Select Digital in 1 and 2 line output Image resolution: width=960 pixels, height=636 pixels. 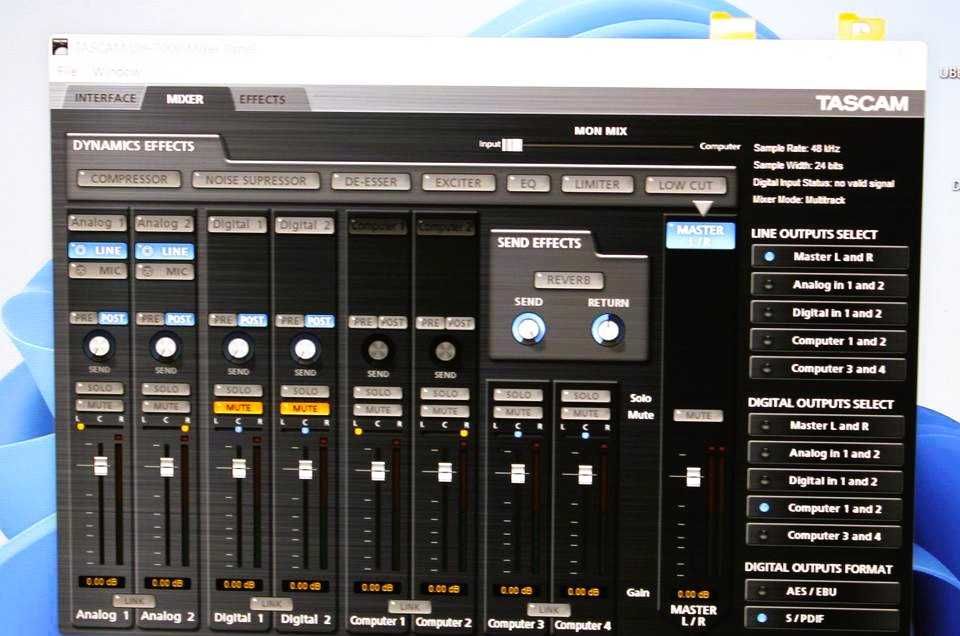point(828,313)
